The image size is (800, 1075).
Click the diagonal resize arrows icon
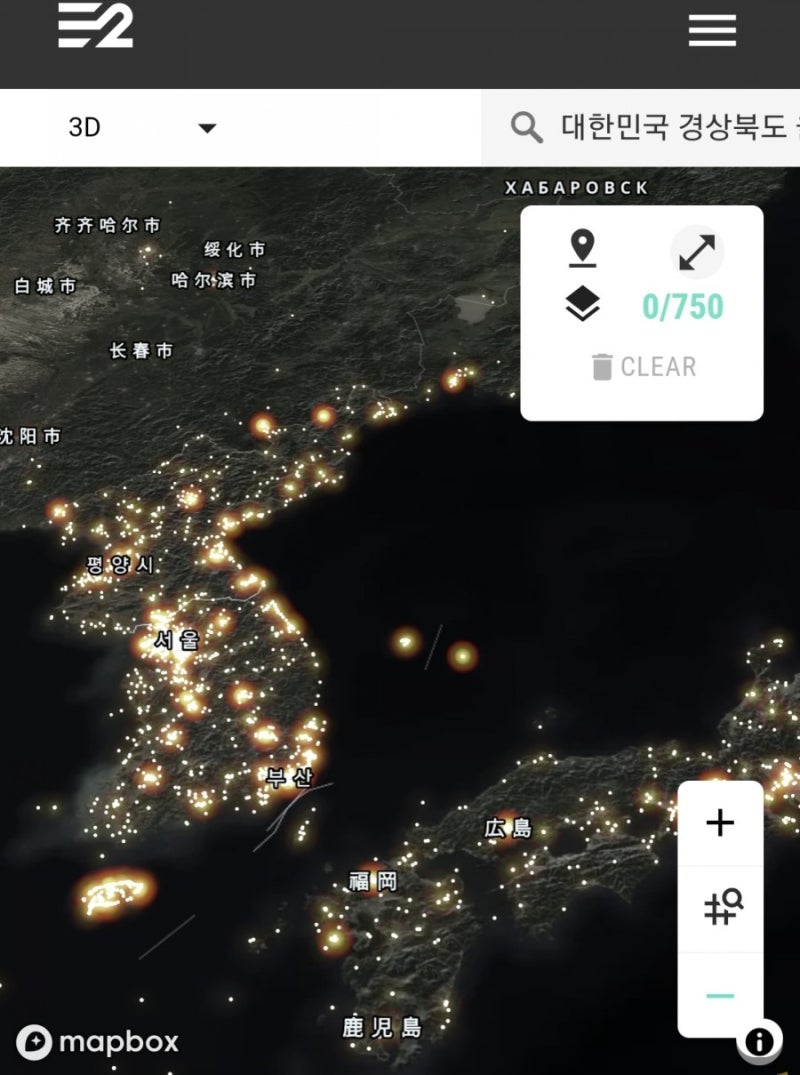pyautogui.click(x=697, y=252)
